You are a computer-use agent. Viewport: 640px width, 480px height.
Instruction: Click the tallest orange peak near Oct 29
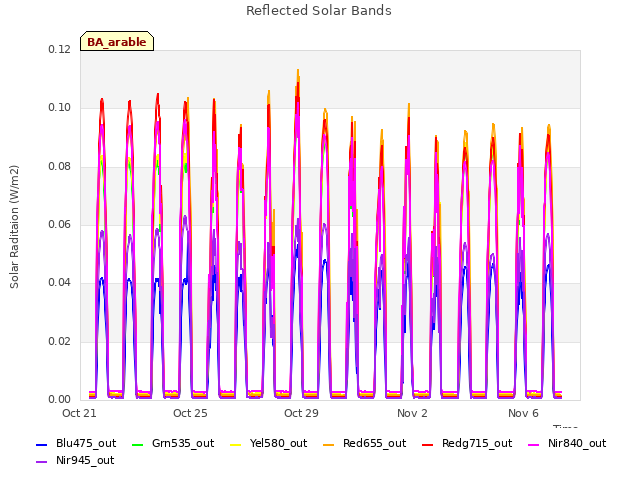298,73
